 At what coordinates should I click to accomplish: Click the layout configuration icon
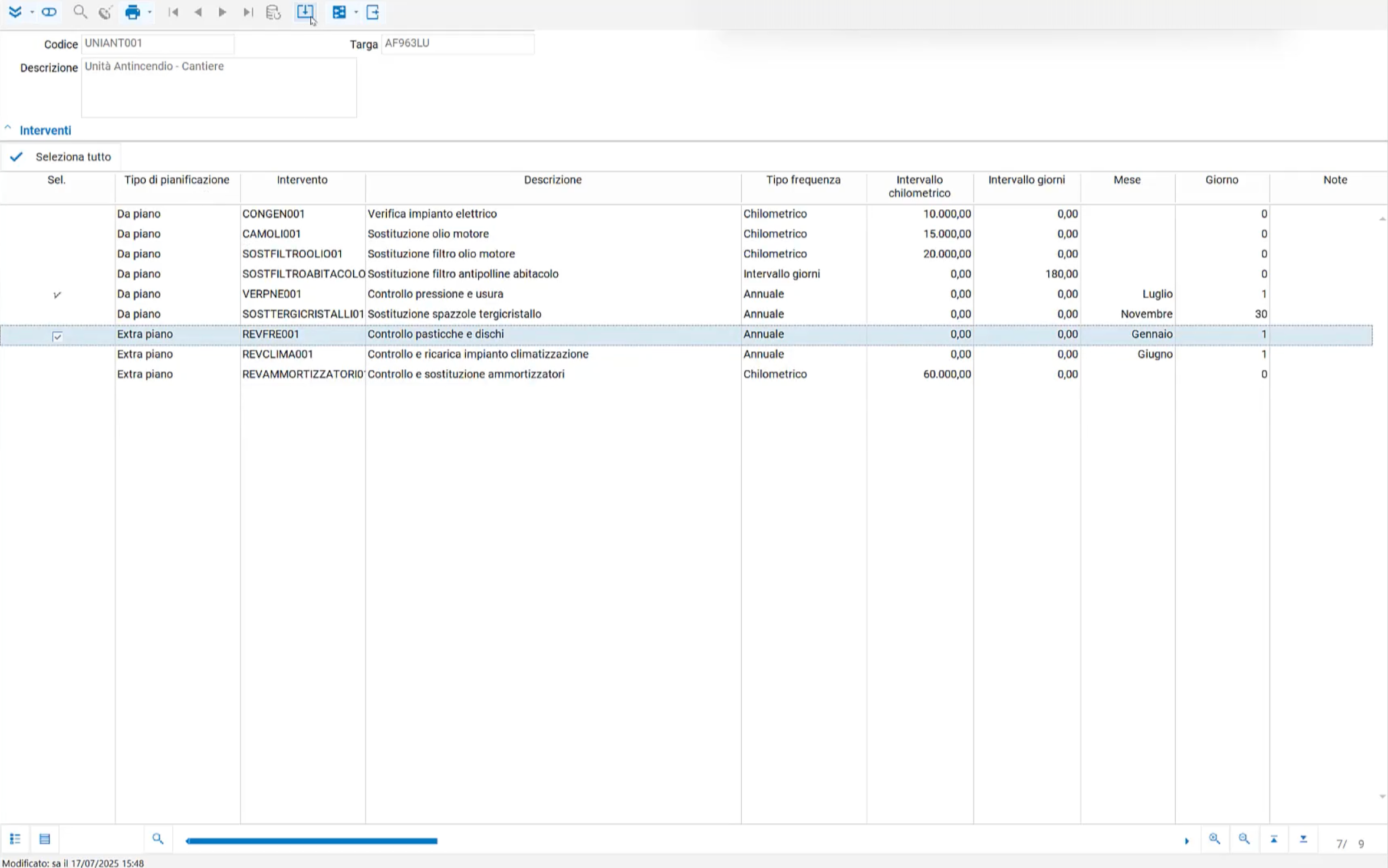tap(339, 12)
